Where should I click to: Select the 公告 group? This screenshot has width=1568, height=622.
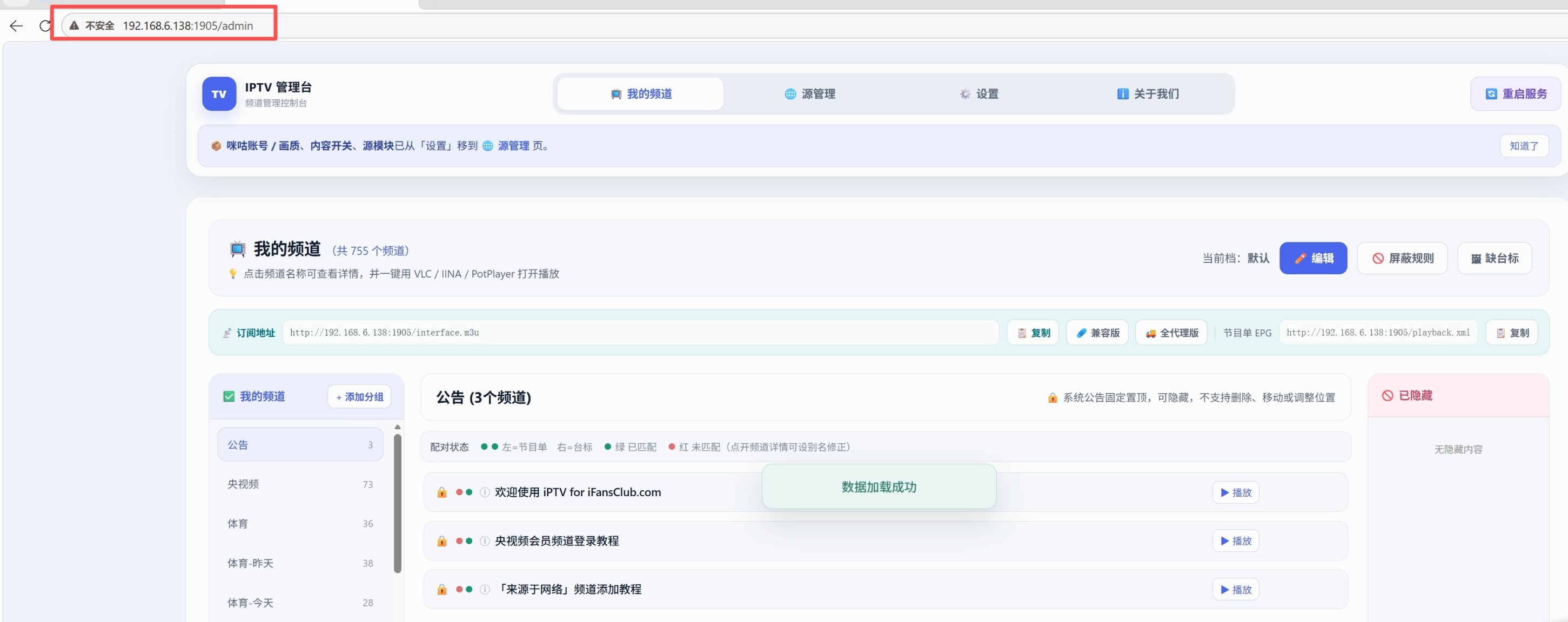pyautogui.click(x=300, y=444)
